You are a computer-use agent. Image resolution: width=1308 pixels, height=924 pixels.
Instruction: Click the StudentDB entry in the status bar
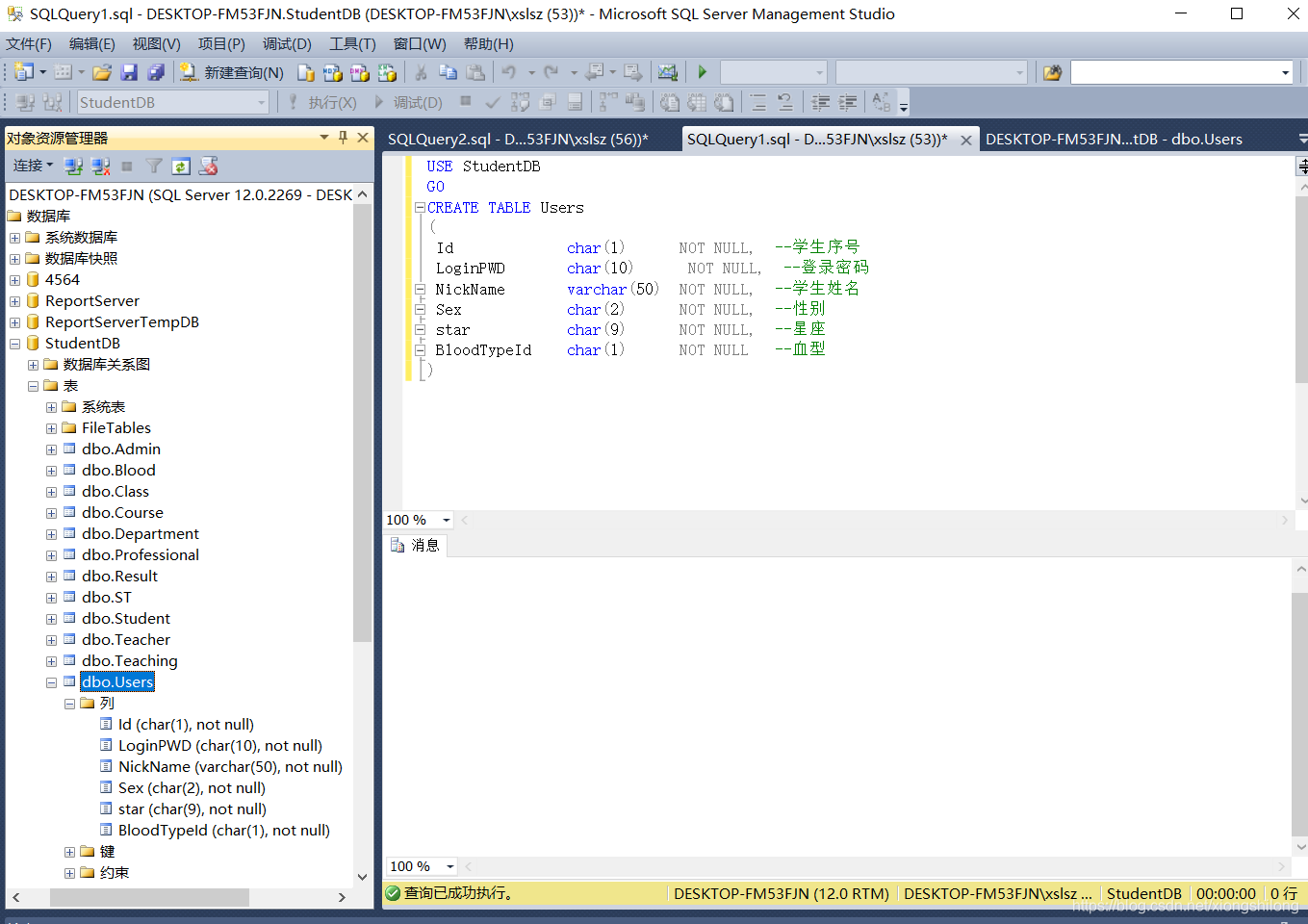1143,893
